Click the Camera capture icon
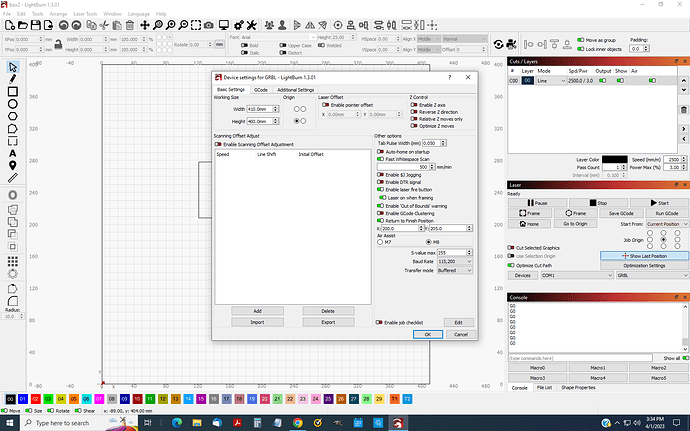 209,26
